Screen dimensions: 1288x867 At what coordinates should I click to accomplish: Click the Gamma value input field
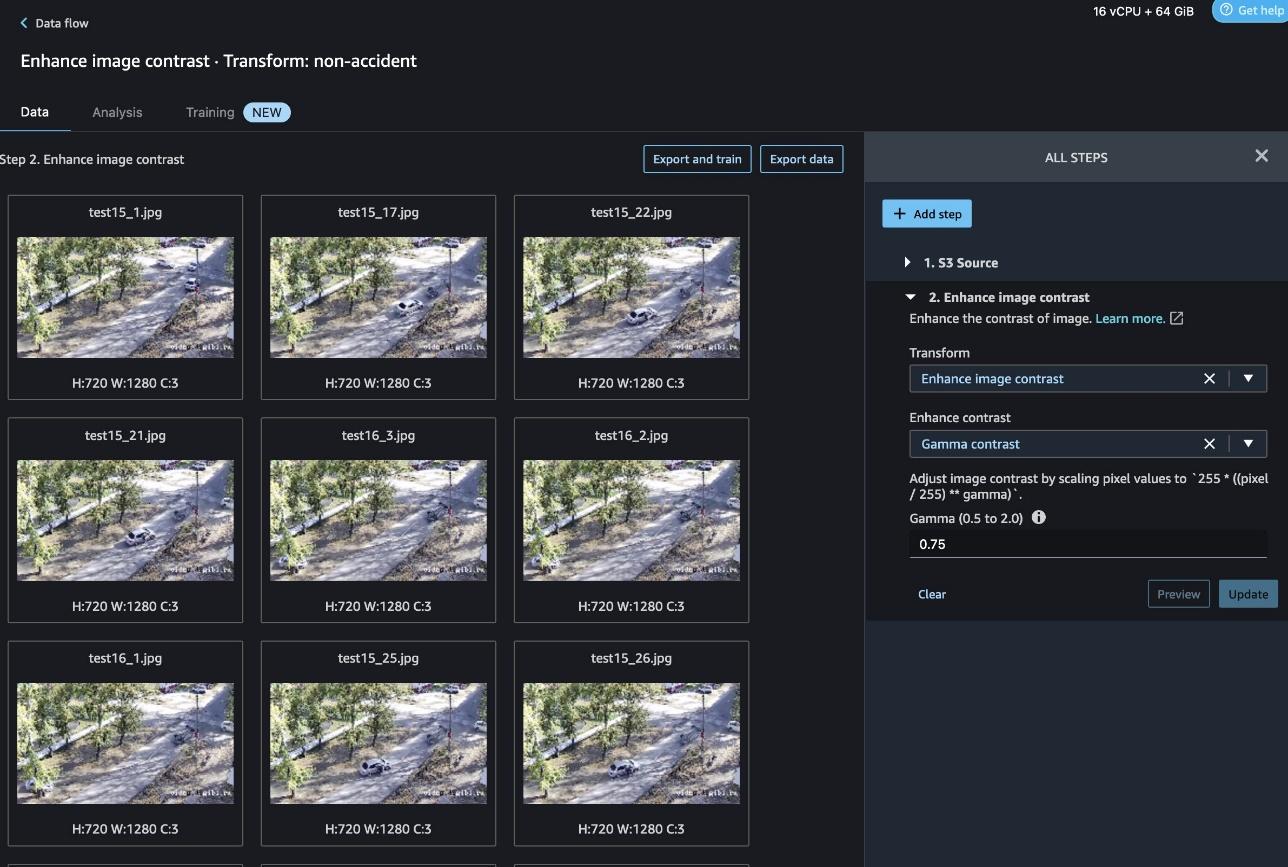coord(1087,544)
